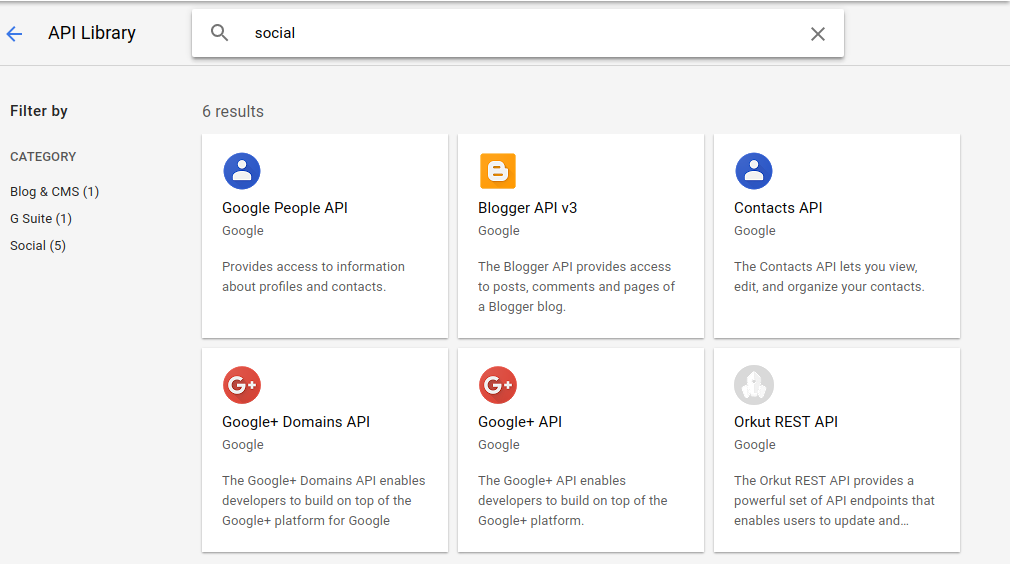Click the 'CATEGORY' filter label

coord(43,157)
